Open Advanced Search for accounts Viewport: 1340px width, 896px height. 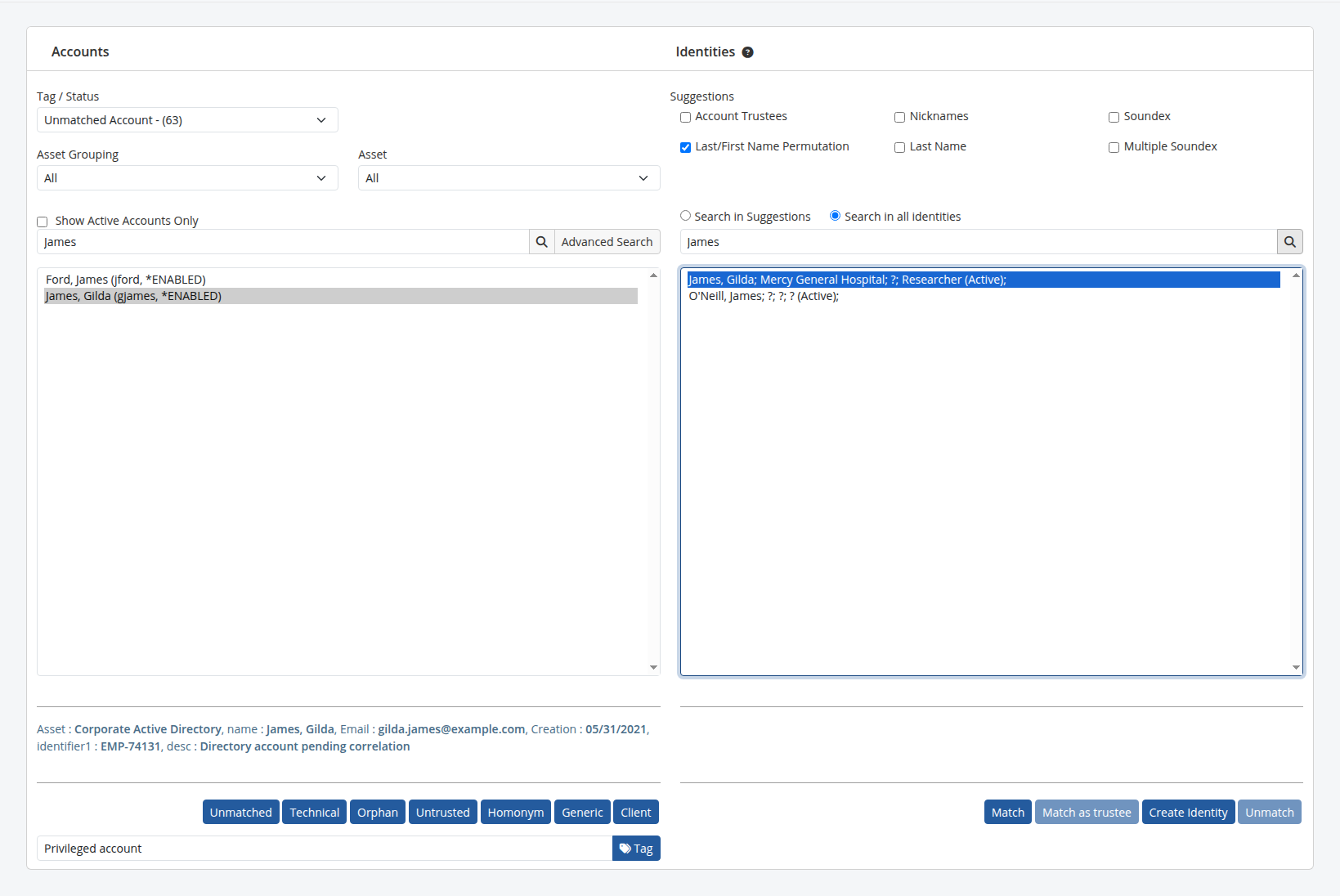point(607,242)
